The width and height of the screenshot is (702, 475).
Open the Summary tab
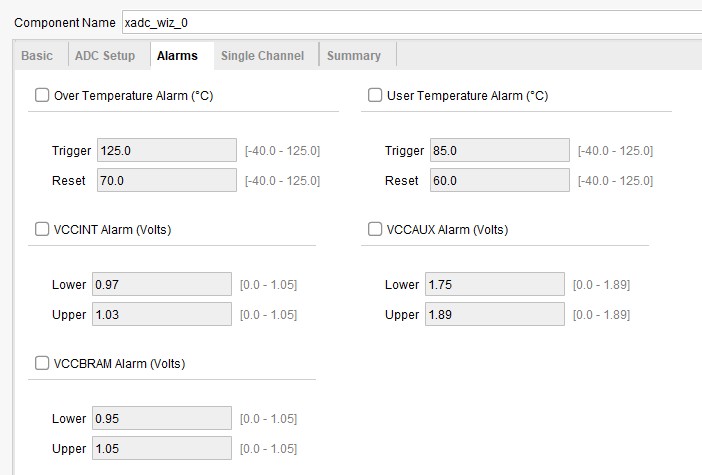[354, 56]
